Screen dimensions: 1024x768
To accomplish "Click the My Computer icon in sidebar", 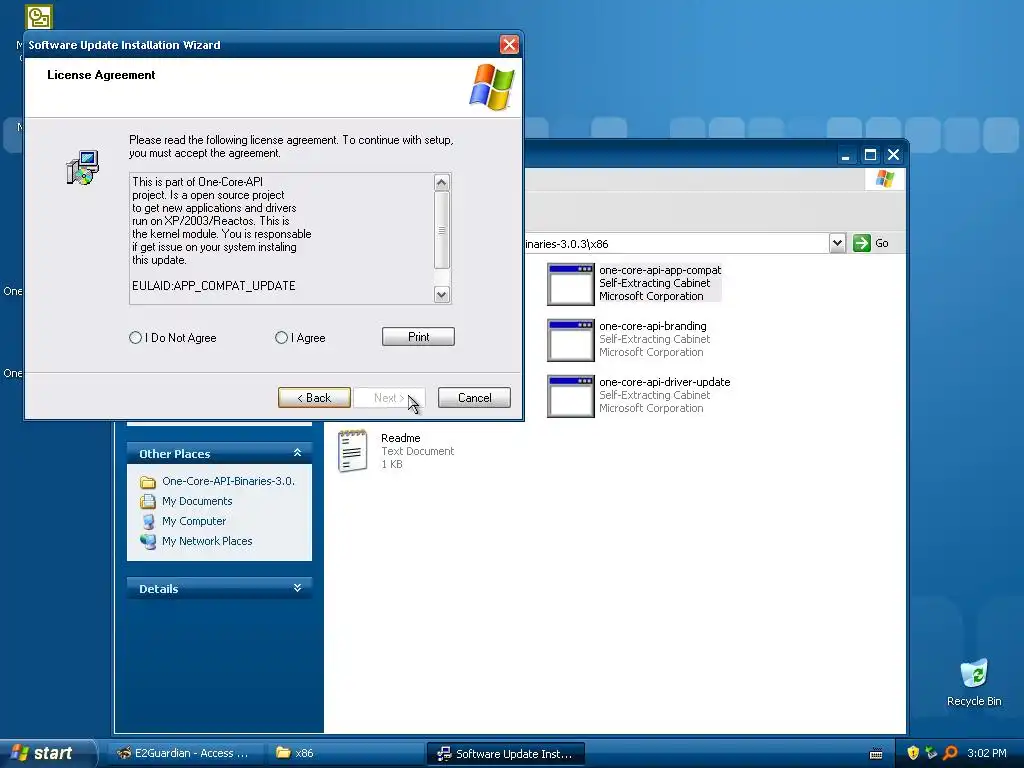I will click(148, 521).
